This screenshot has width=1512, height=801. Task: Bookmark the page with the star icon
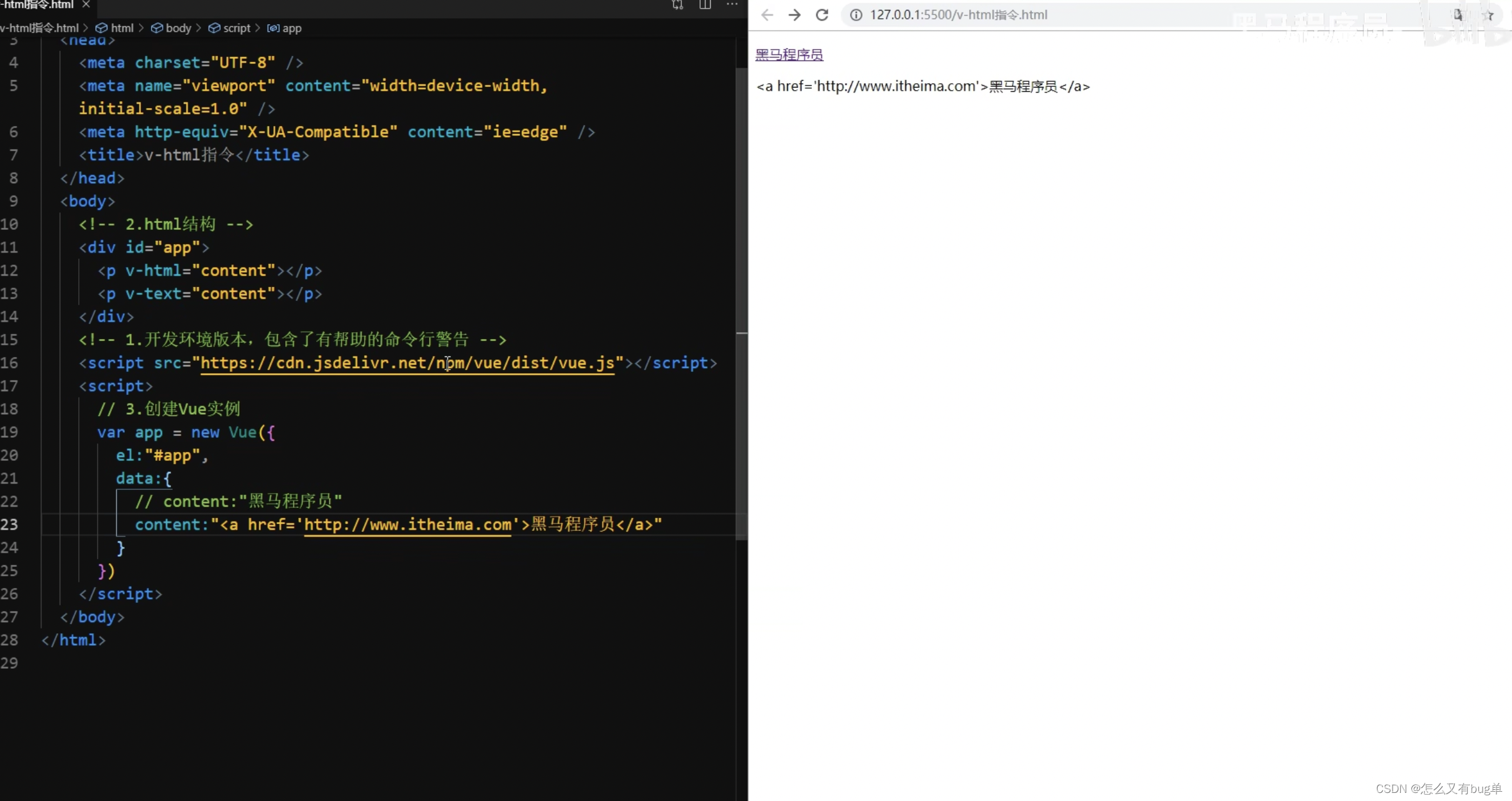tap(1488, 15)
